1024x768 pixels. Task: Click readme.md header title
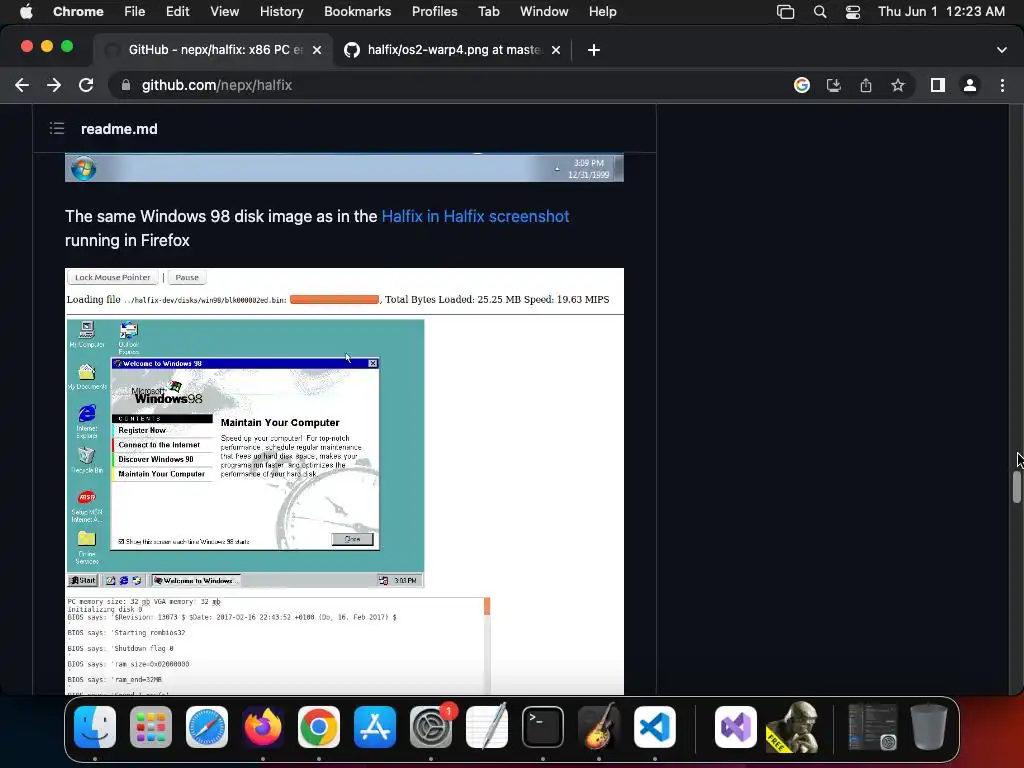(x=119, y=129)
